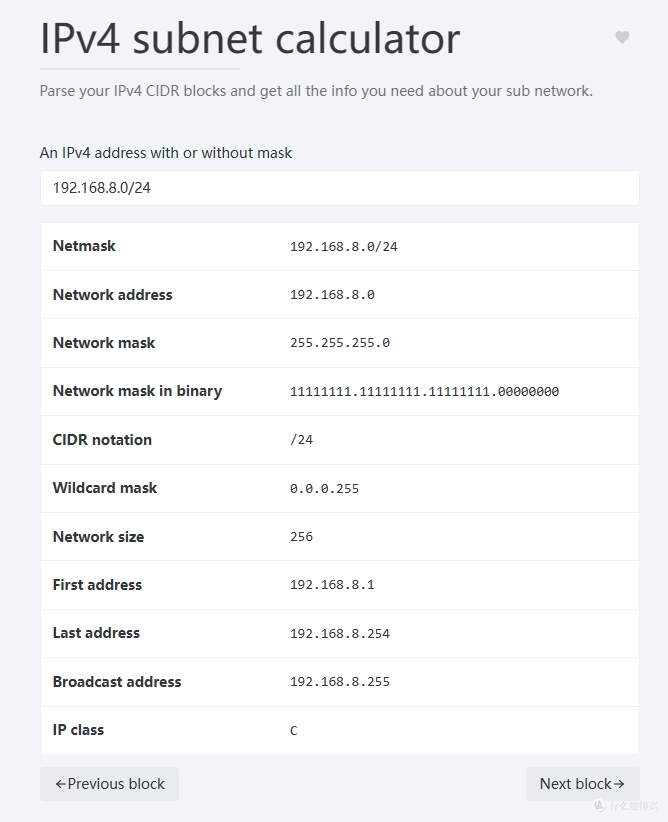
Task: Click the IP class value C
Action: [294, 731]
